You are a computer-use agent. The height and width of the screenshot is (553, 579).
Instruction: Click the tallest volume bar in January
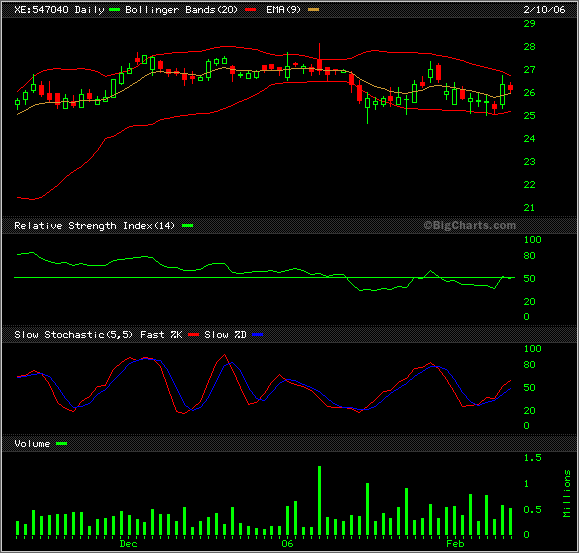[x=319, y=501]
